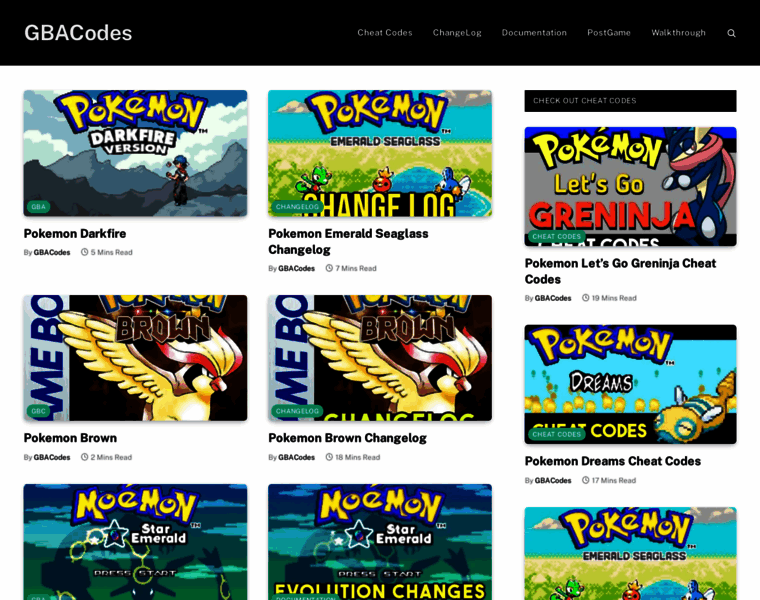Click the GBA tag on Darkfire thumbnail
Image resolution: width=760 pixels, height=600 pixels.
pyautogui.click(x=38, y=207)
